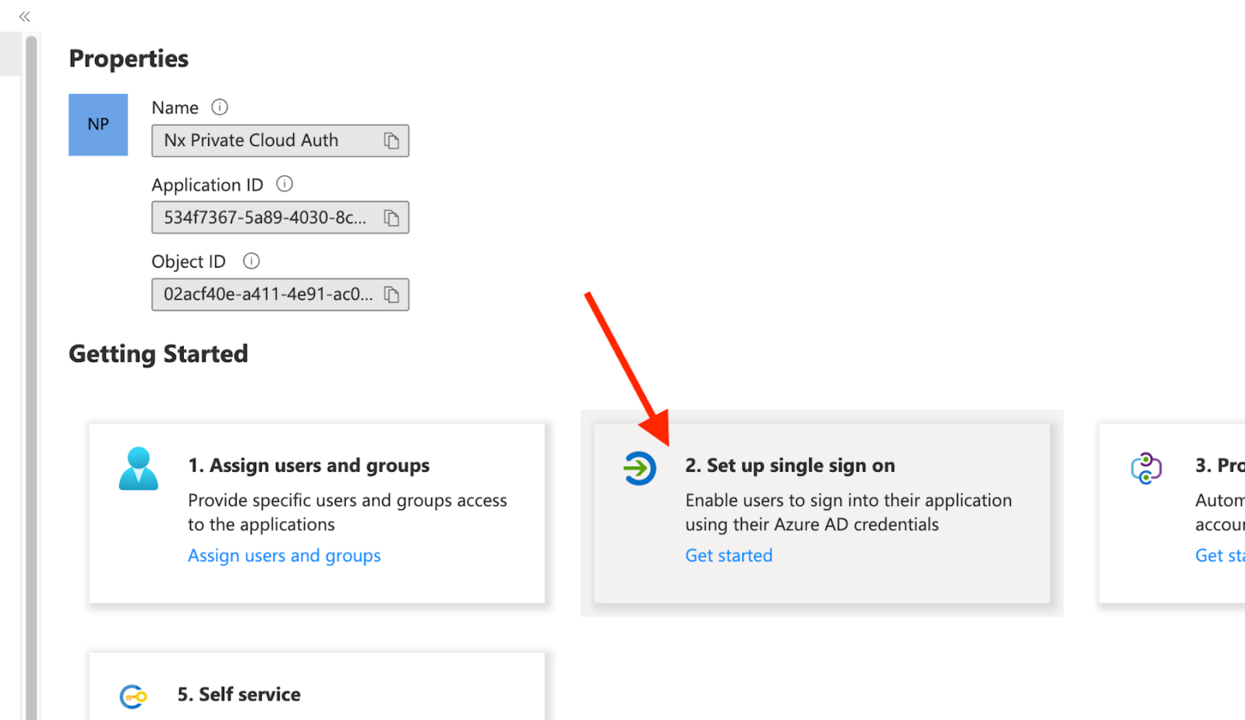Click the info icon beside Application ID

pos(284,183)
